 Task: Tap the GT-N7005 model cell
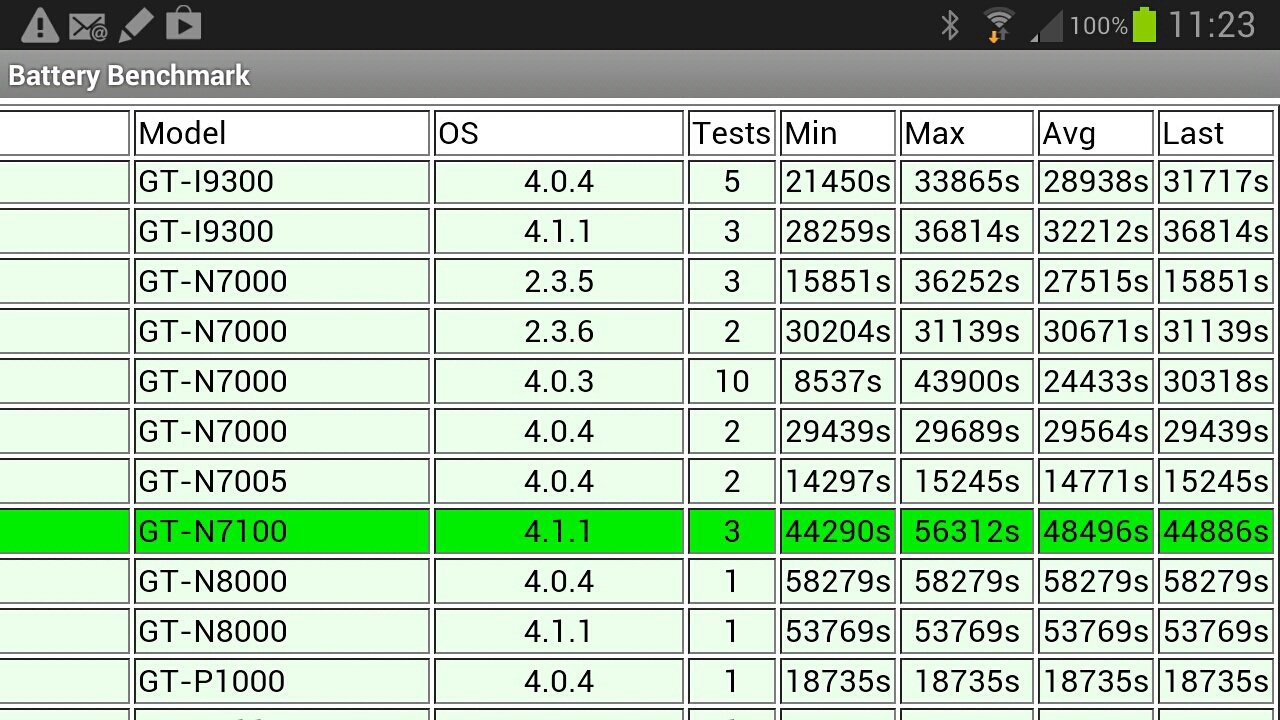coord(282,481)
